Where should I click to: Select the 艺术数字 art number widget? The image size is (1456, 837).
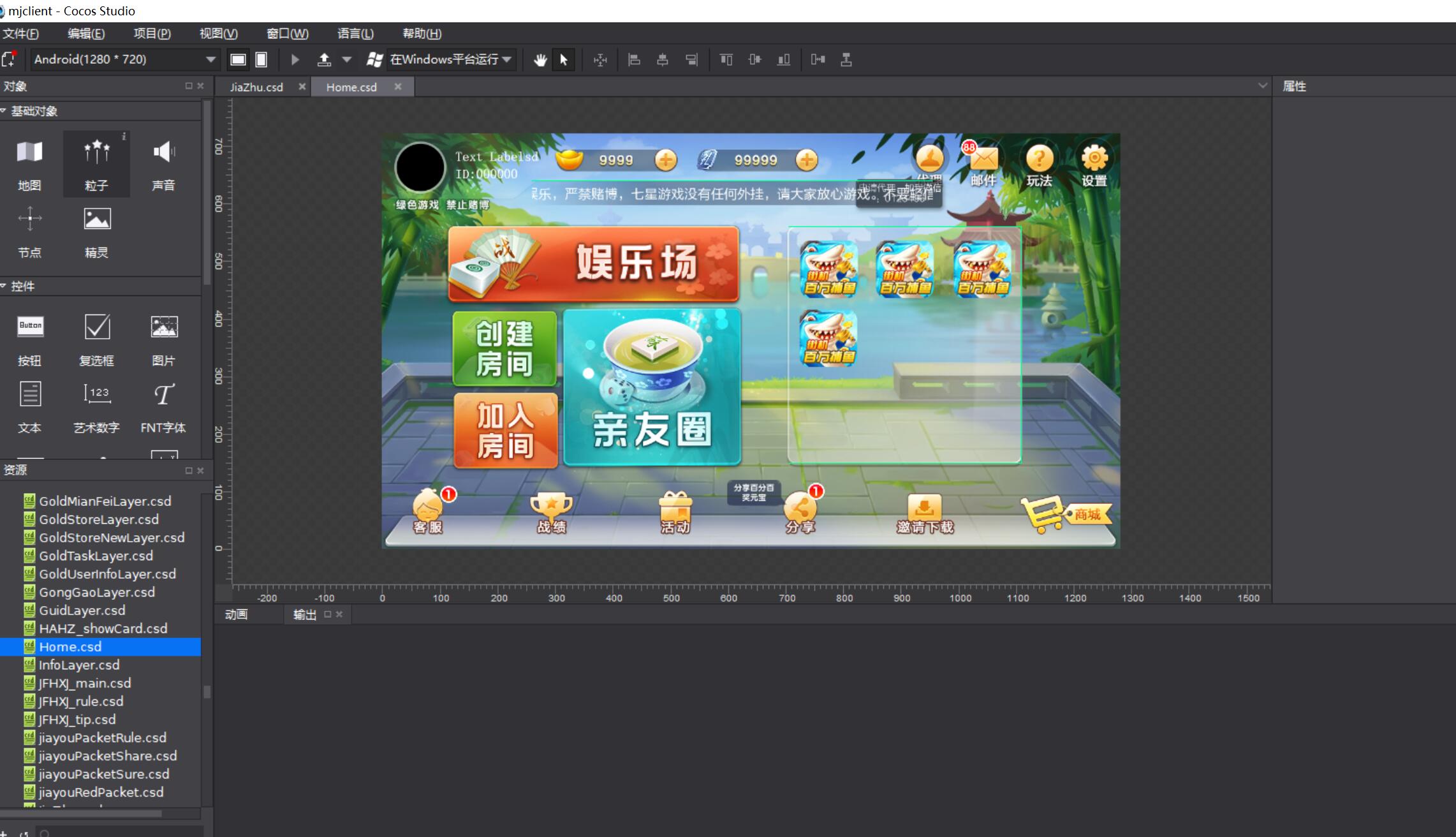(x=96, y=408)
